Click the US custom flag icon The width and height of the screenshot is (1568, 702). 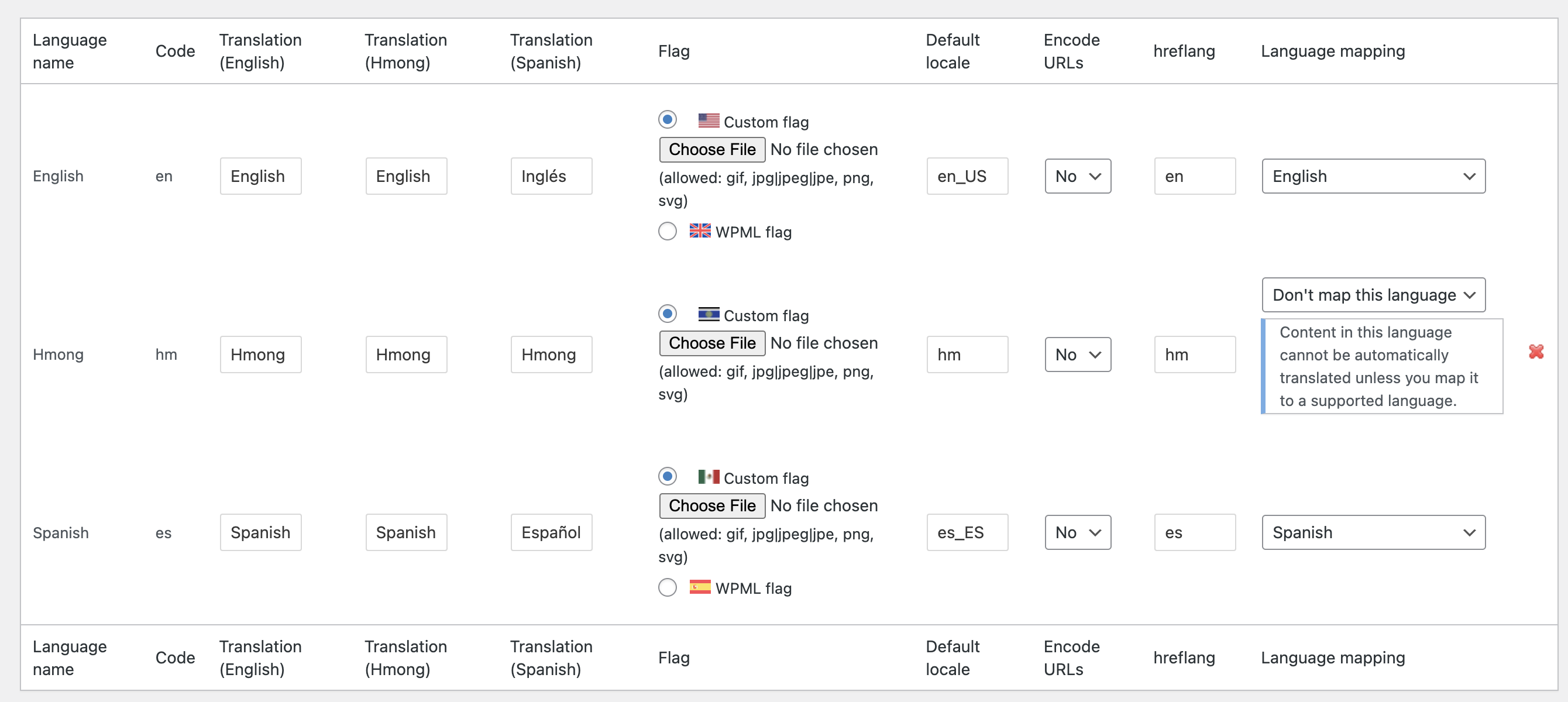709,121
